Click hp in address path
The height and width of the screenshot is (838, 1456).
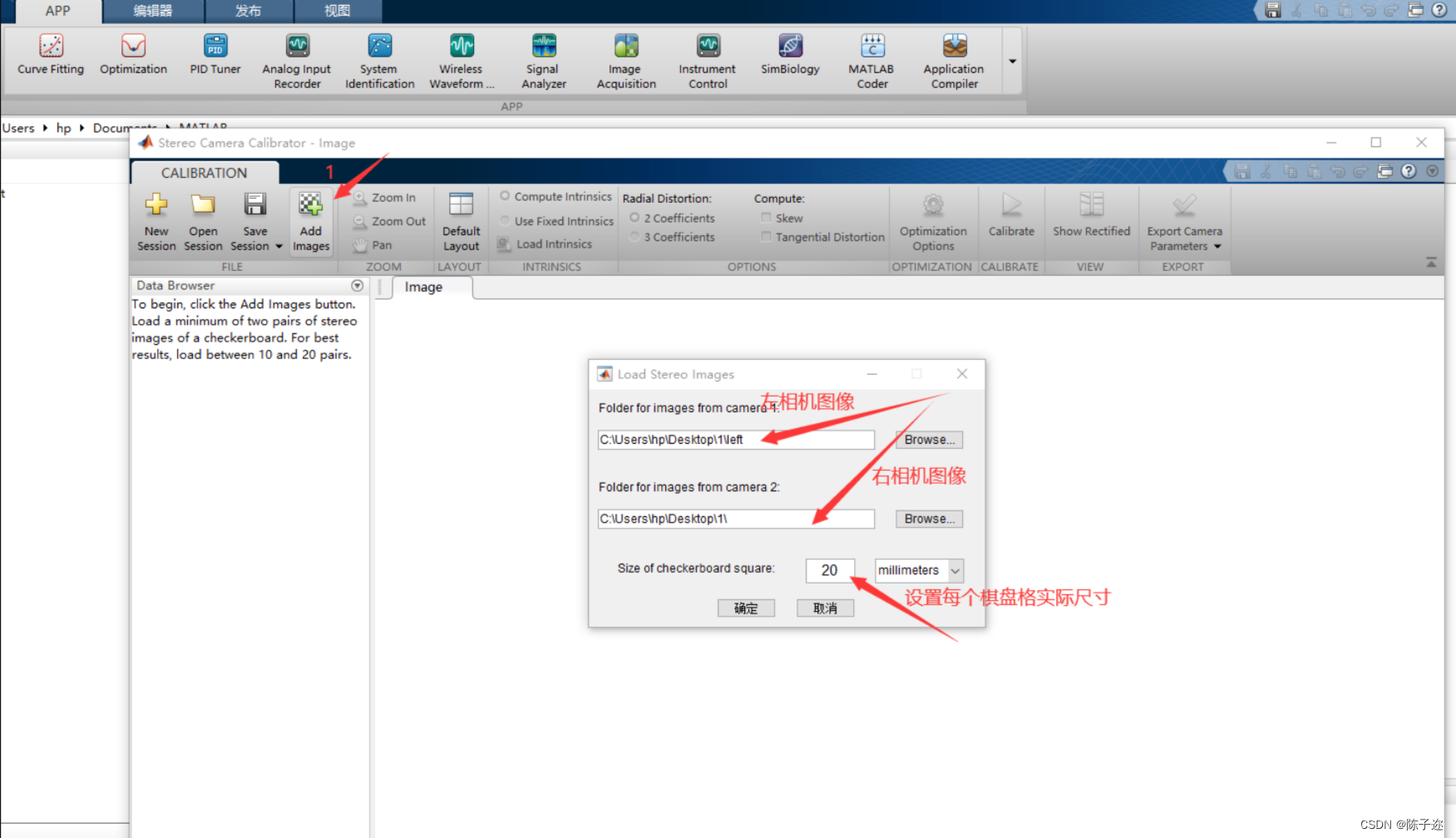tap(63, 127)
